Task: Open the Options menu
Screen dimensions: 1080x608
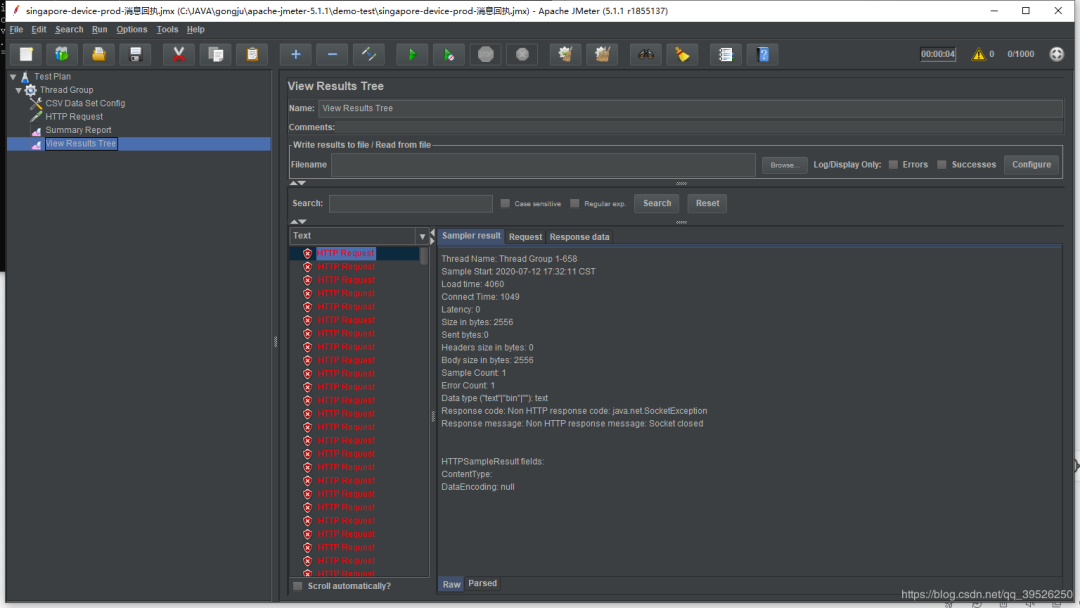Action: 131,30
